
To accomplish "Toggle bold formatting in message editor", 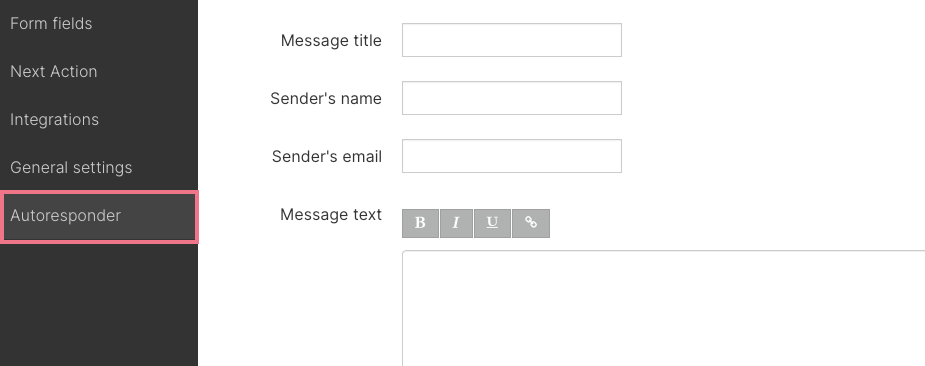I will tap(420, 223).
